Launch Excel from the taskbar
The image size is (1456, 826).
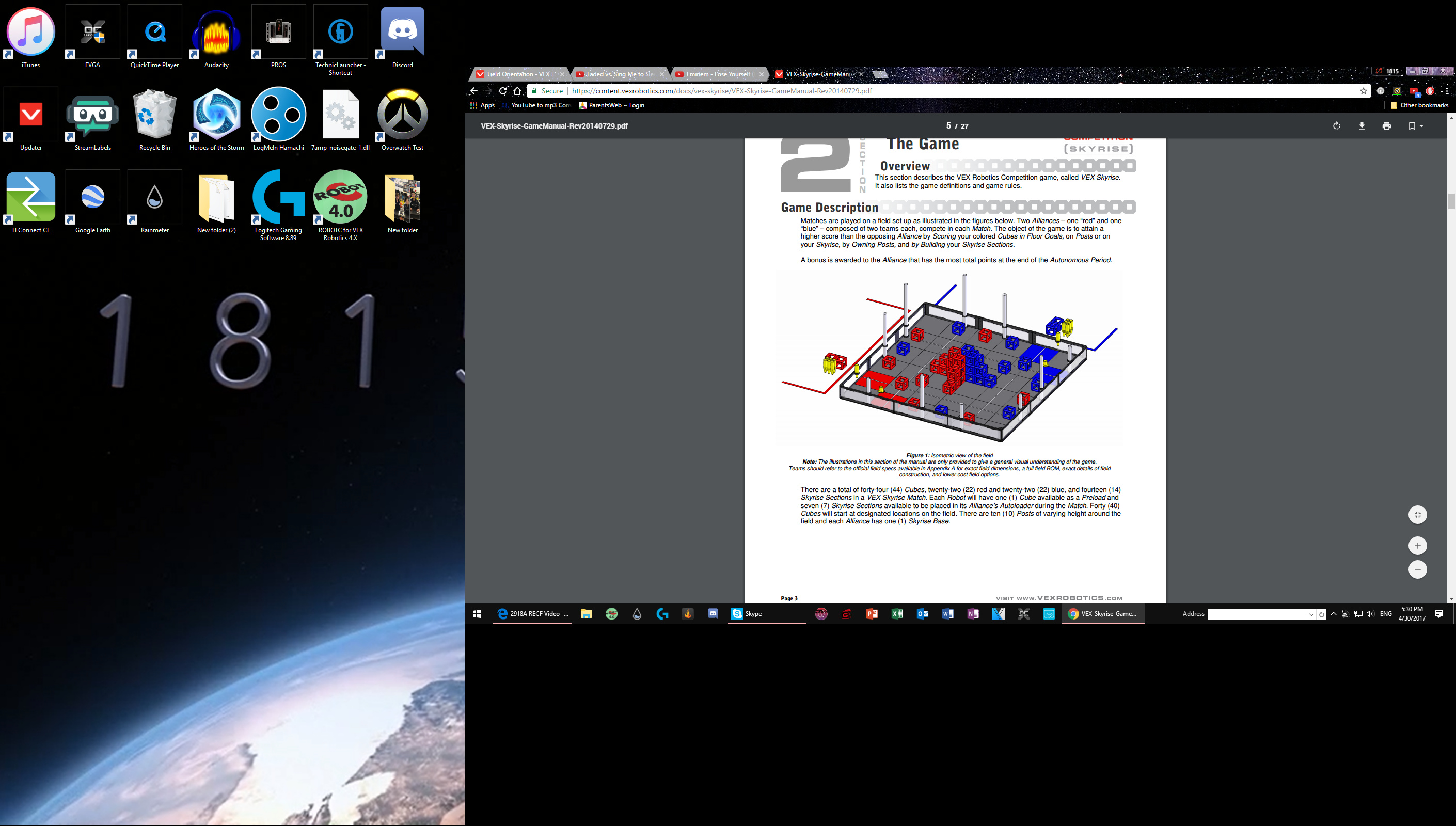(x=897, y=614)
